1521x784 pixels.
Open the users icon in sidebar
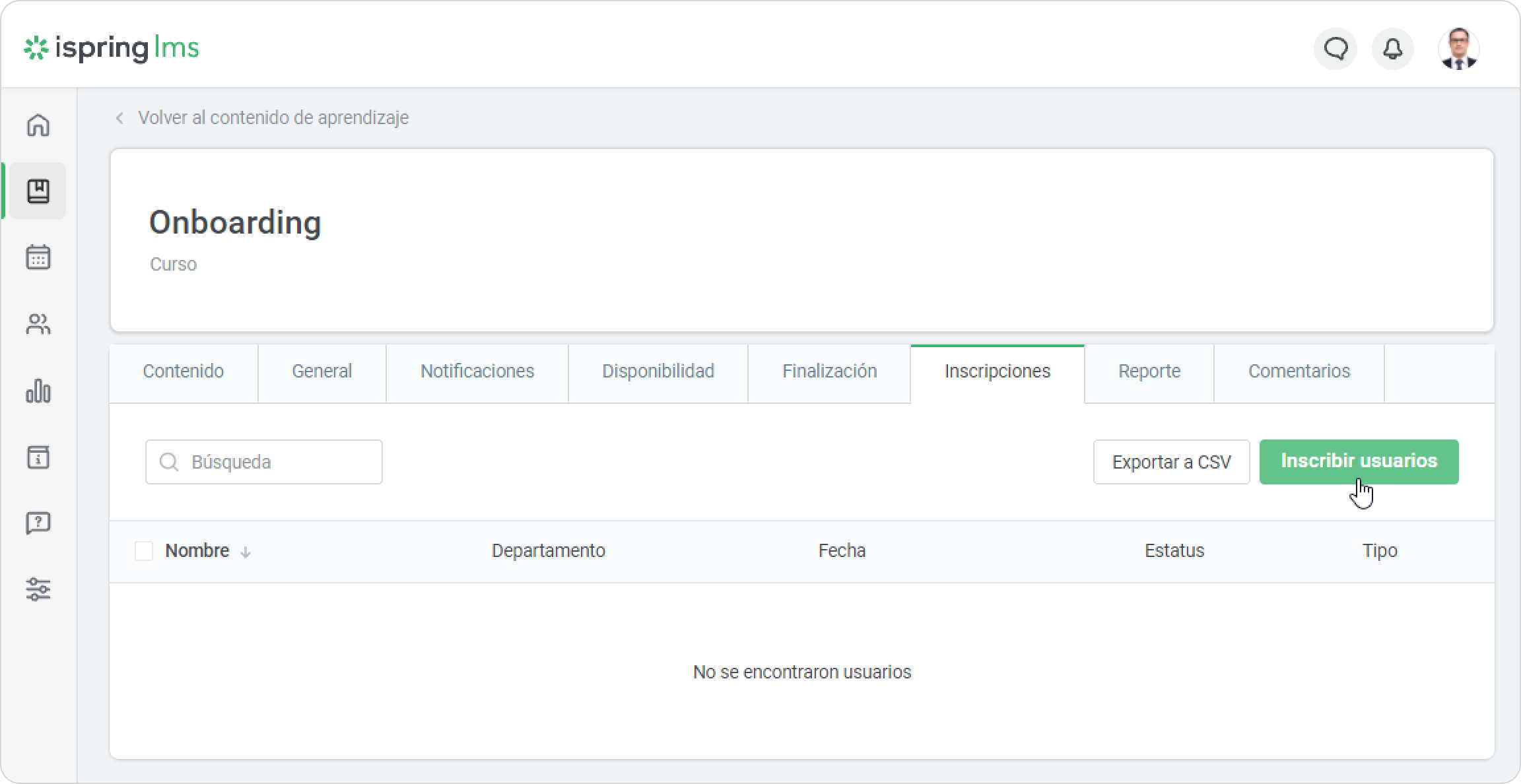click(x=38, y=324)
